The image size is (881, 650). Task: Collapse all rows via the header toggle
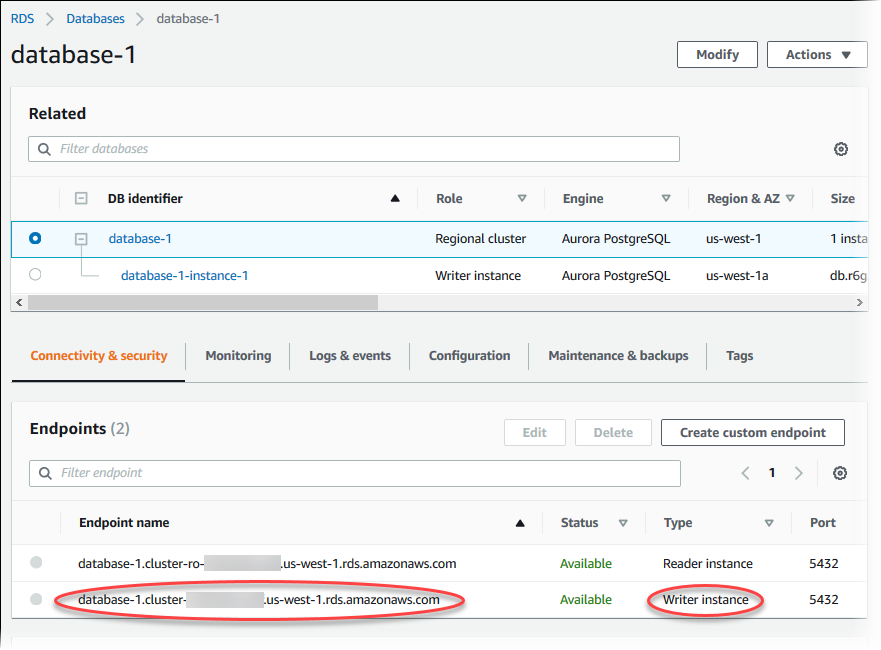pyautogui.click(x=82, y=199)
